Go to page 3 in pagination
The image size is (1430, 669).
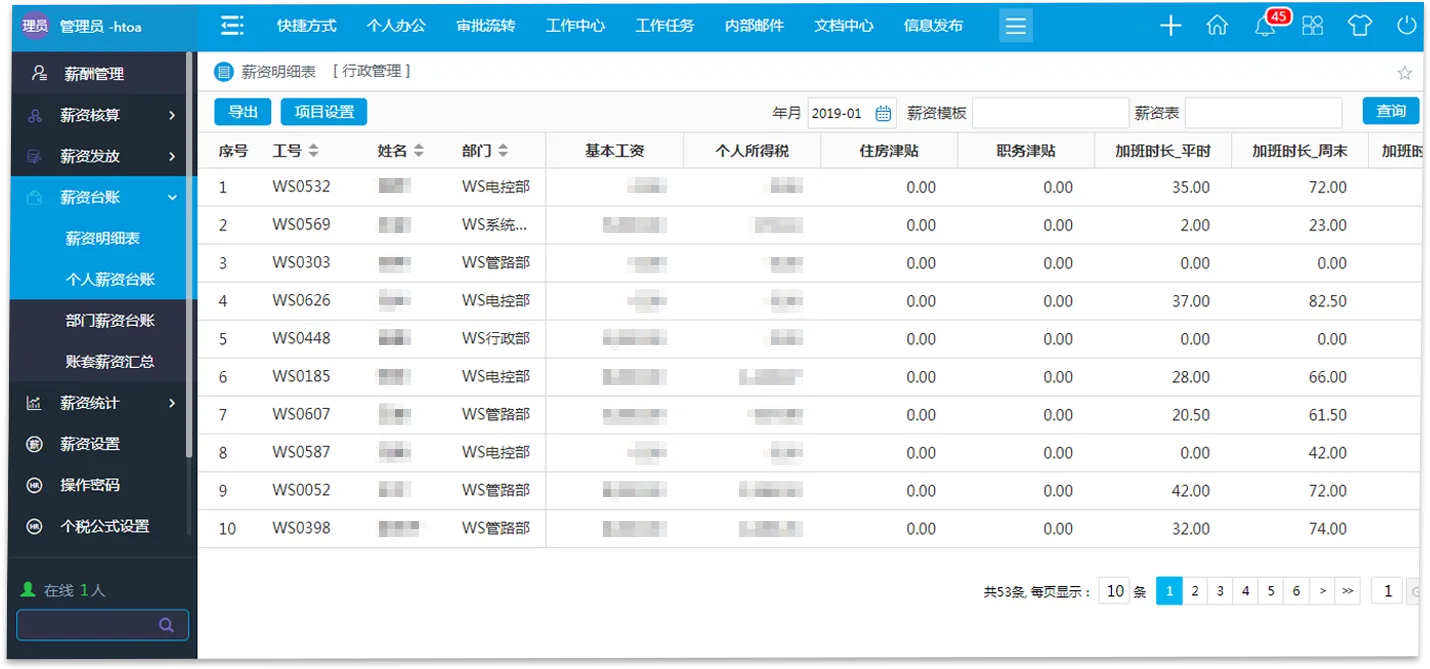pos(1219,590)
